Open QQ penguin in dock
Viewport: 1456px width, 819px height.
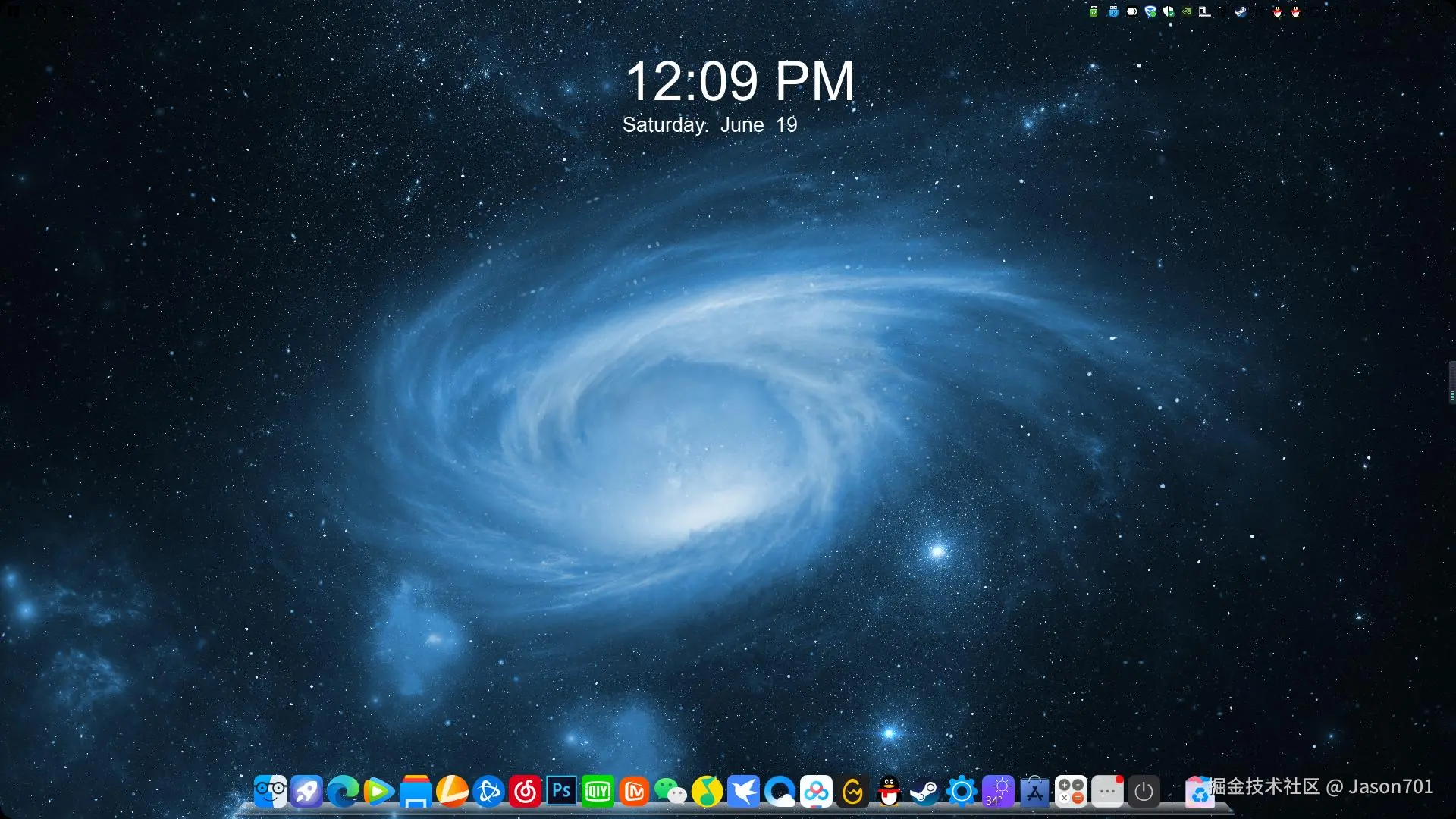tap(889, 792)
